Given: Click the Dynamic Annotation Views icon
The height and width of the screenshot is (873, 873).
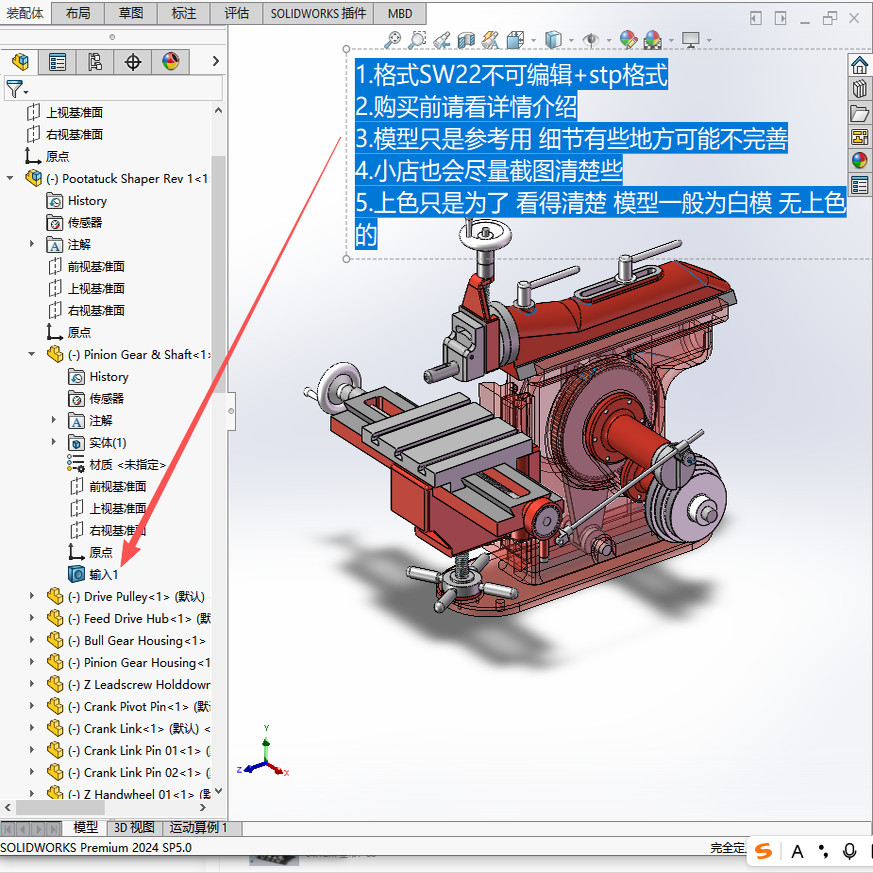Looking at the screenshot, I should point(491,40).
